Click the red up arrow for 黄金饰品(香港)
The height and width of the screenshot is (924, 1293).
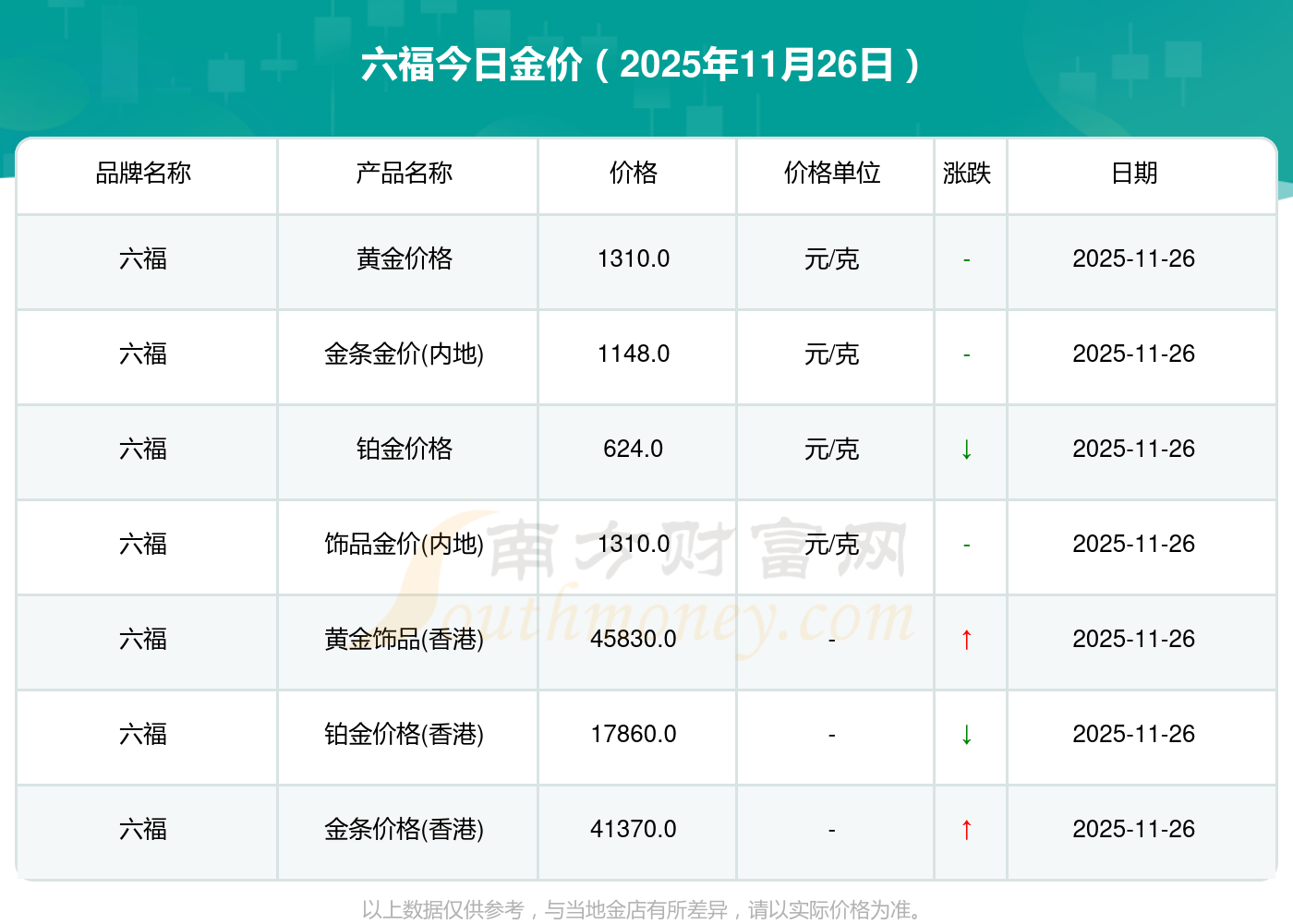pos(966,640)
